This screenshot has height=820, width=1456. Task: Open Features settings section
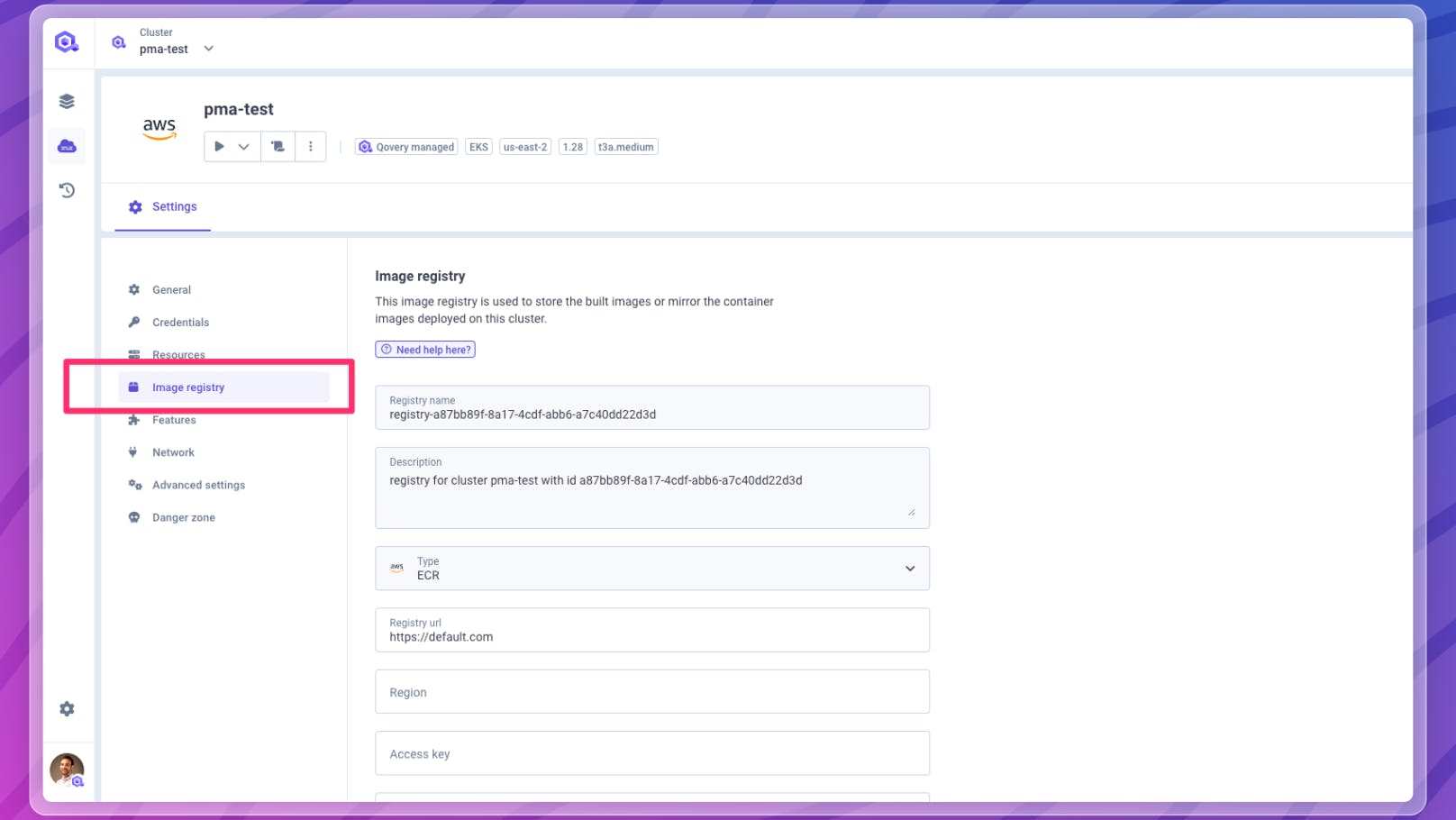point(174,420)
